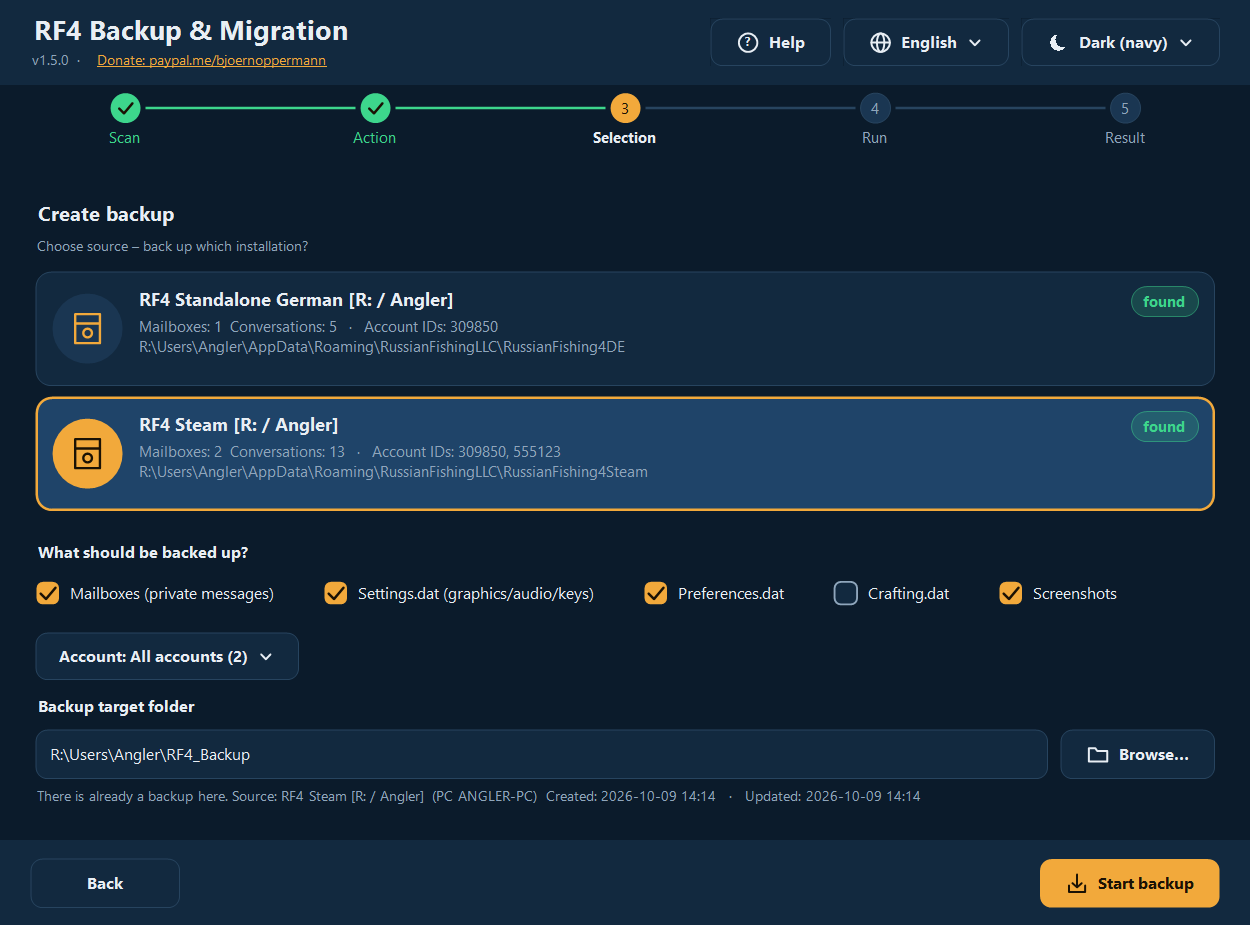Image resolution: width=1250 pixels, height=925 pixels.
Task: Click the step 3 Selection circle
Action: pyautogui.click(x=625, y=108)
